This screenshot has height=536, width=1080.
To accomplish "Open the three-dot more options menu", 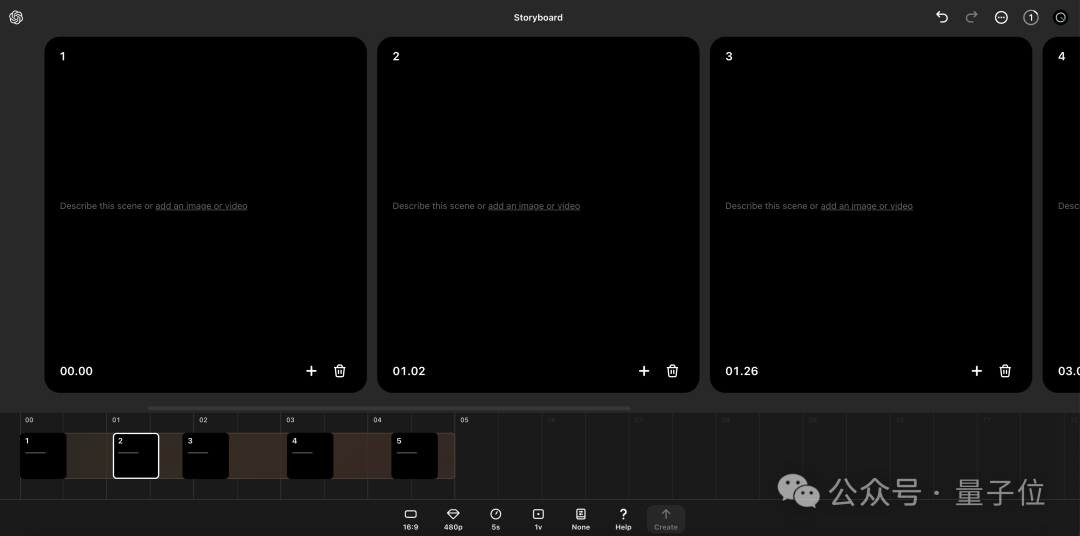I will click(x=1001, y=17).
